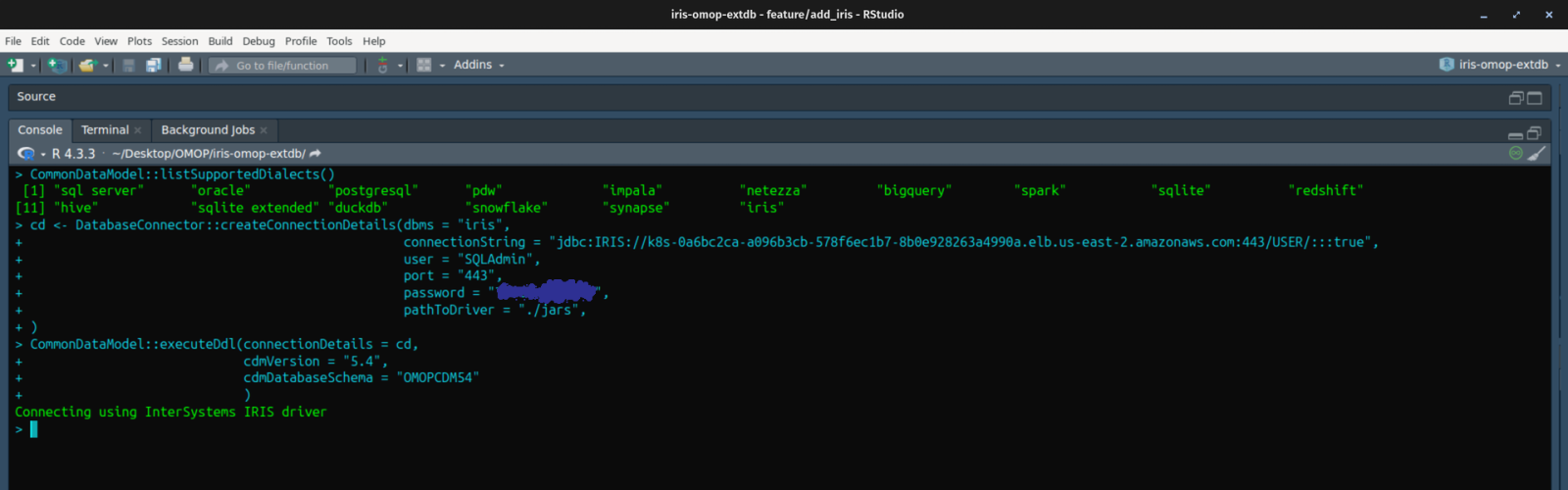Click "Connecting using InterSystems IRIS driver" message

click(x=171, y=413)
